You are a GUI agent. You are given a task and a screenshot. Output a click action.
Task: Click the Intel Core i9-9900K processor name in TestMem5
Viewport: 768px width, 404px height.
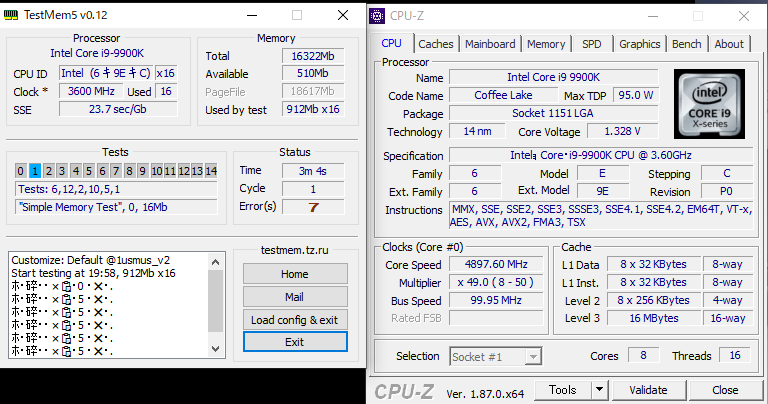[x=97, y=53]
